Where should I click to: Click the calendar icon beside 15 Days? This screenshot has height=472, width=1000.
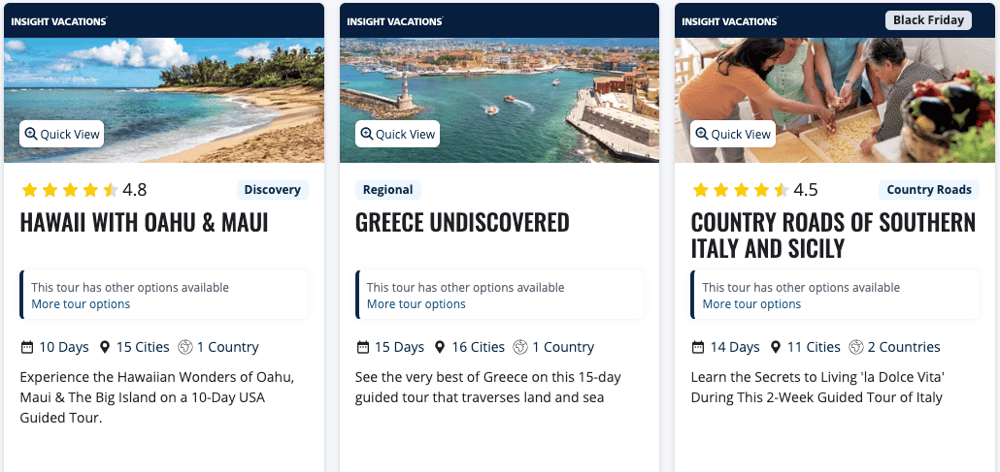pyautogui.click(x=363, y=347)
